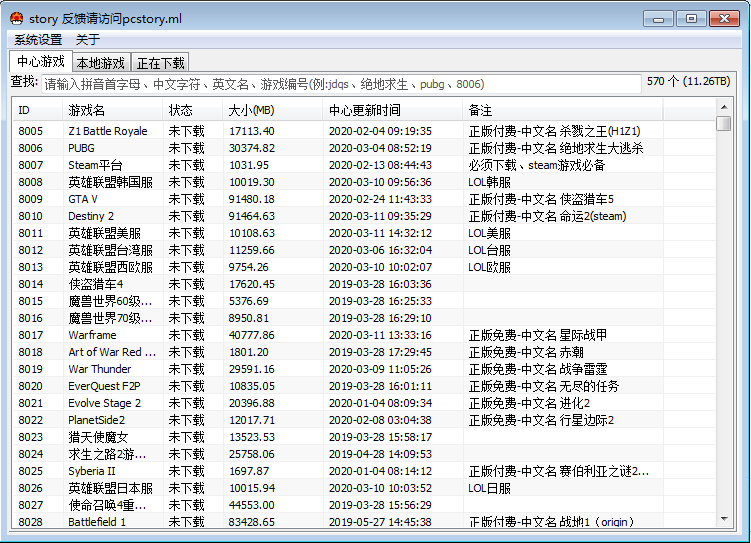Click ID cell 8024
The width and height of the screenshot is (751, 543).
pos(31,454)
